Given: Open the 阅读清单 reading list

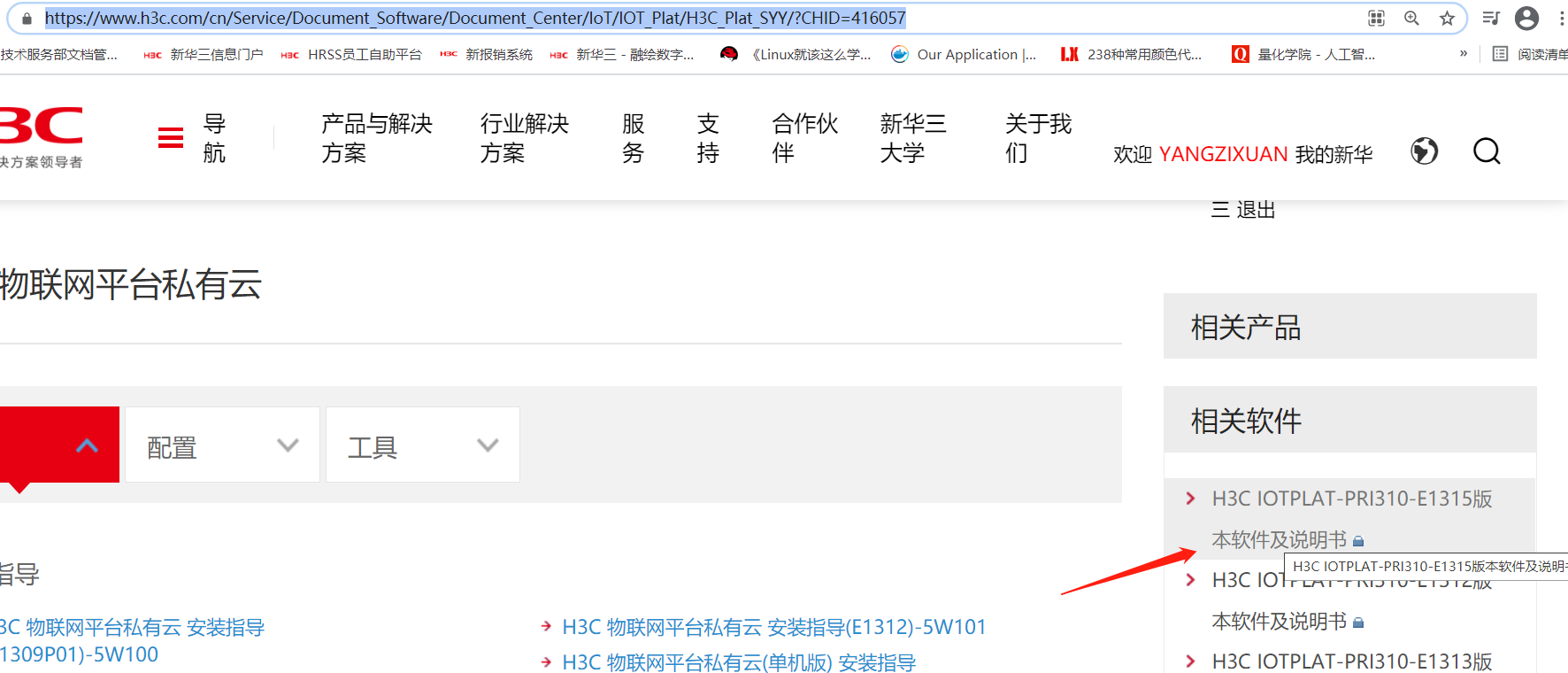Looking at the screenshot, I should [x=1530, y=55].
